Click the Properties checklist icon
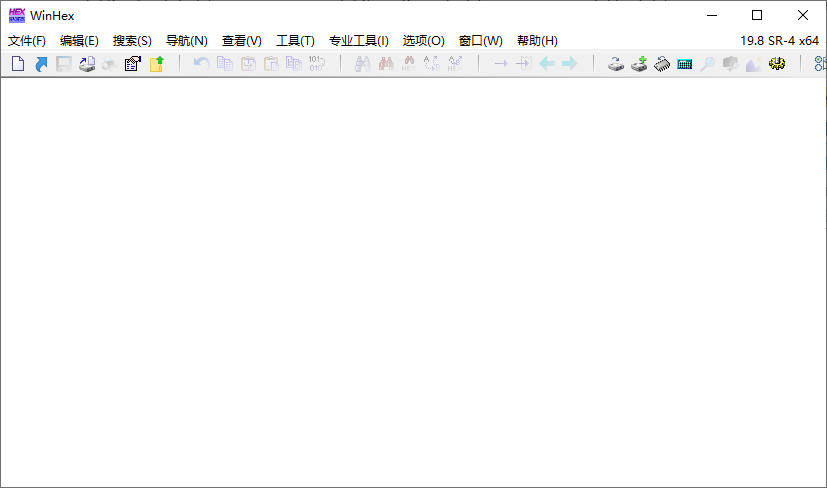Screen dimensions: 827x488 tap(132, 64)
